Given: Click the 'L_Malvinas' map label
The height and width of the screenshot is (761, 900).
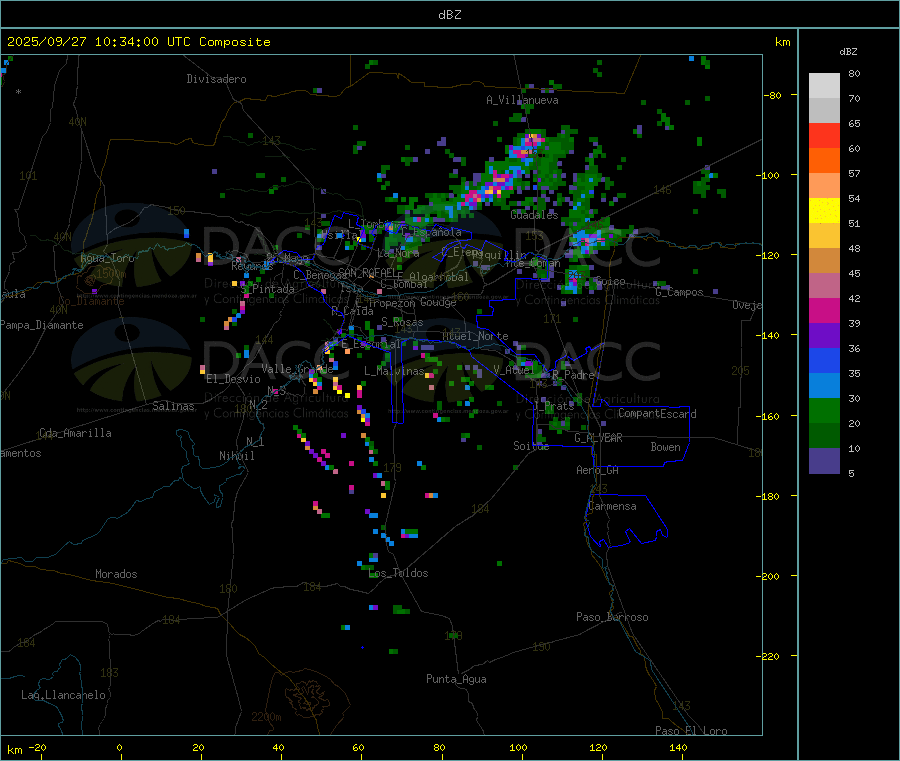Looking at the screenshot, I should 394,371.
